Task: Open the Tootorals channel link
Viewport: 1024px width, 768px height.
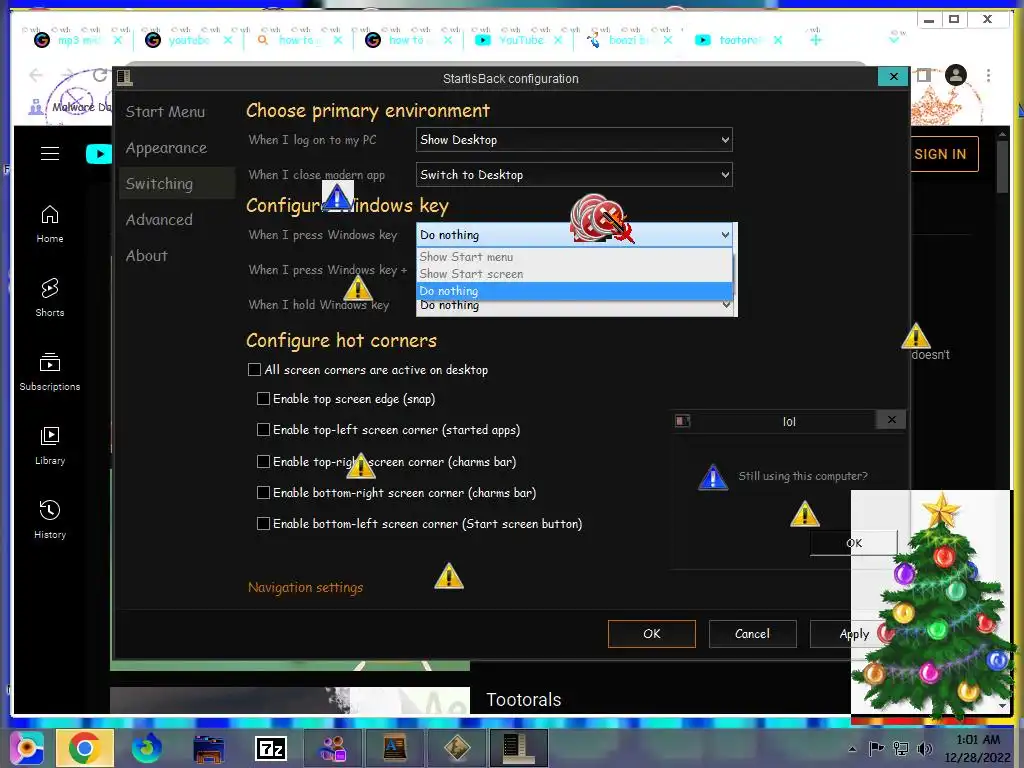Action: point(524,700)
